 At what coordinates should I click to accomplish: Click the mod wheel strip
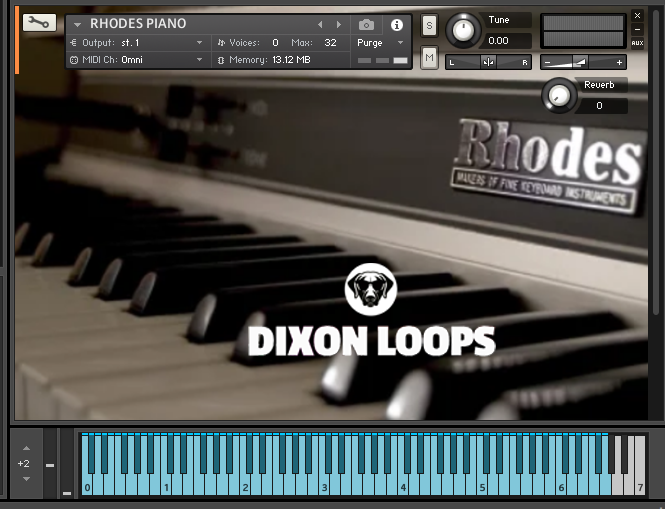pyautogui.click(x=67, y=462)
